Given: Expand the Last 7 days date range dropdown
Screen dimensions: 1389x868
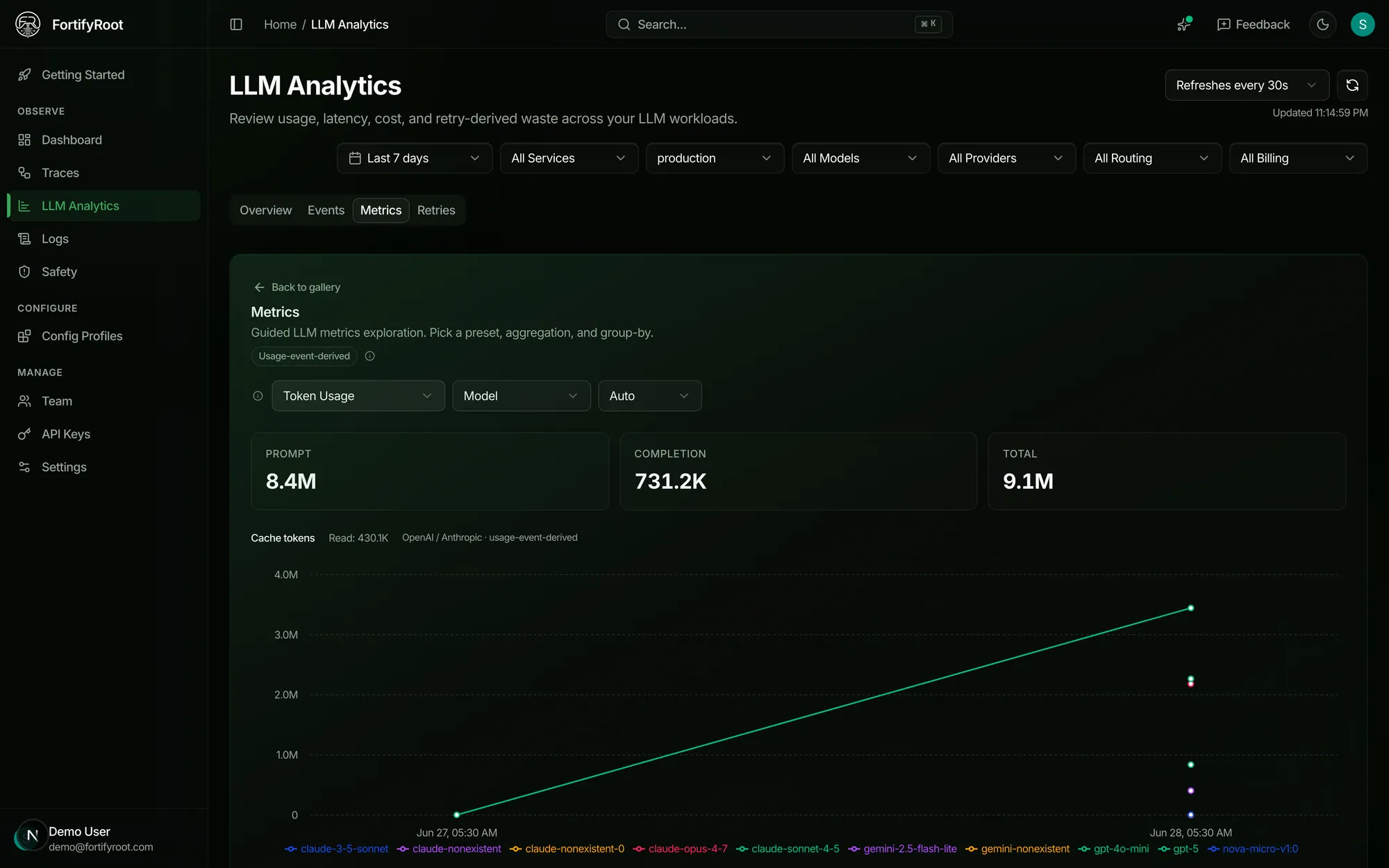Looking at the screenshot, I should click(415, 158).
